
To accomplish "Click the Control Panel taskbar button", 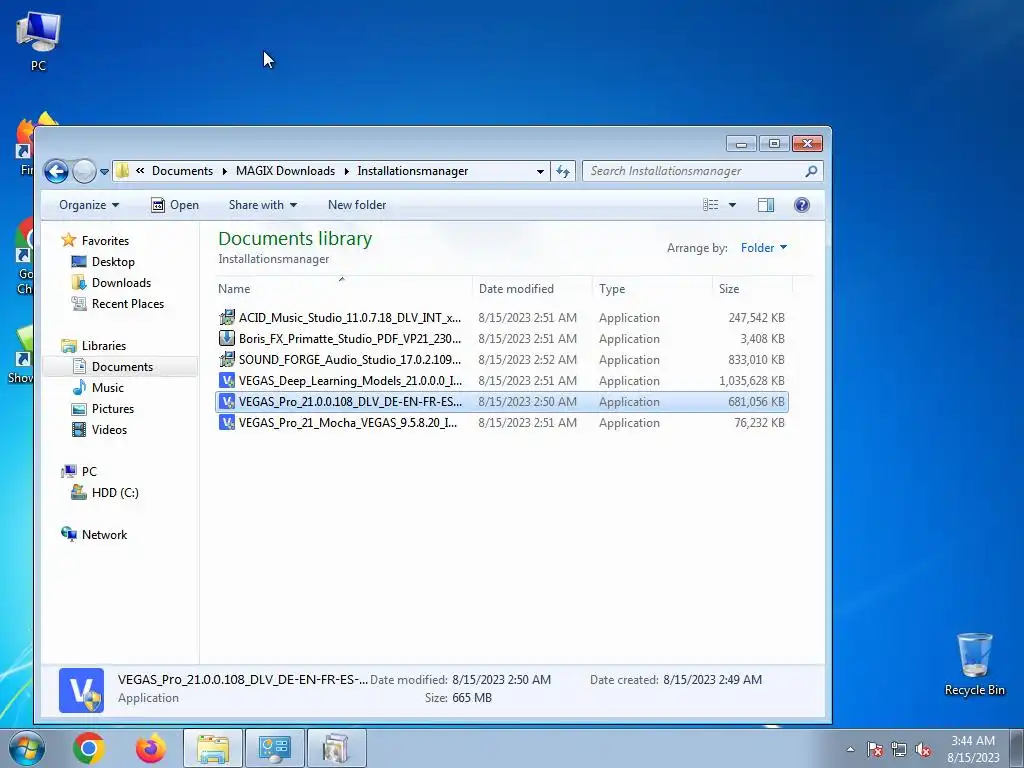I will coord(274,748).
